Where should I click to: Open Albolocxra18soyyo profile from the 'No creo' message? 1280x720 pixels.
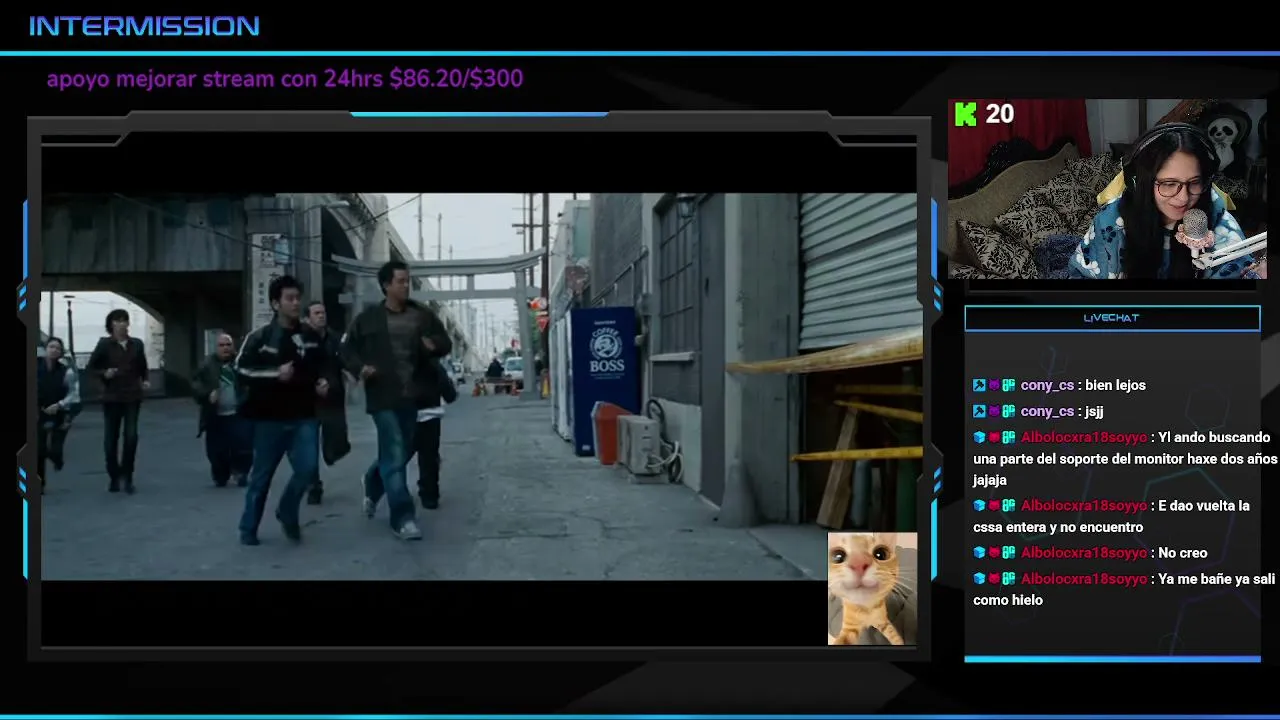click(x=1084, y=553)
